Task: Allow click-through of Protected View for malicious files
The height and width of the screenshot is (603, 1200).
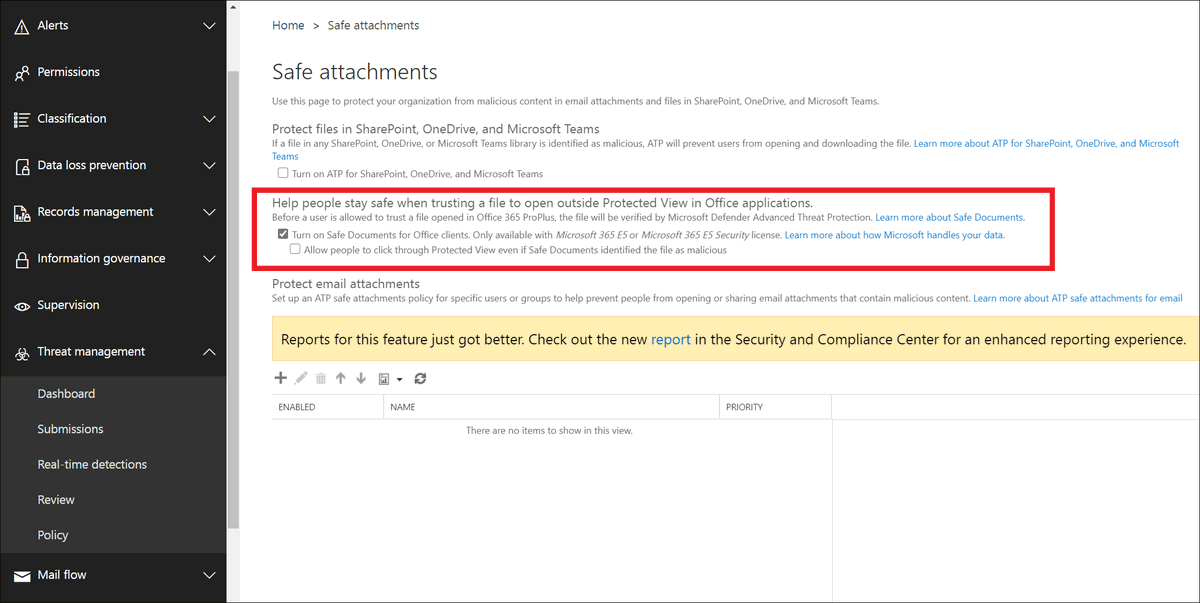Action: click(295, 248)
